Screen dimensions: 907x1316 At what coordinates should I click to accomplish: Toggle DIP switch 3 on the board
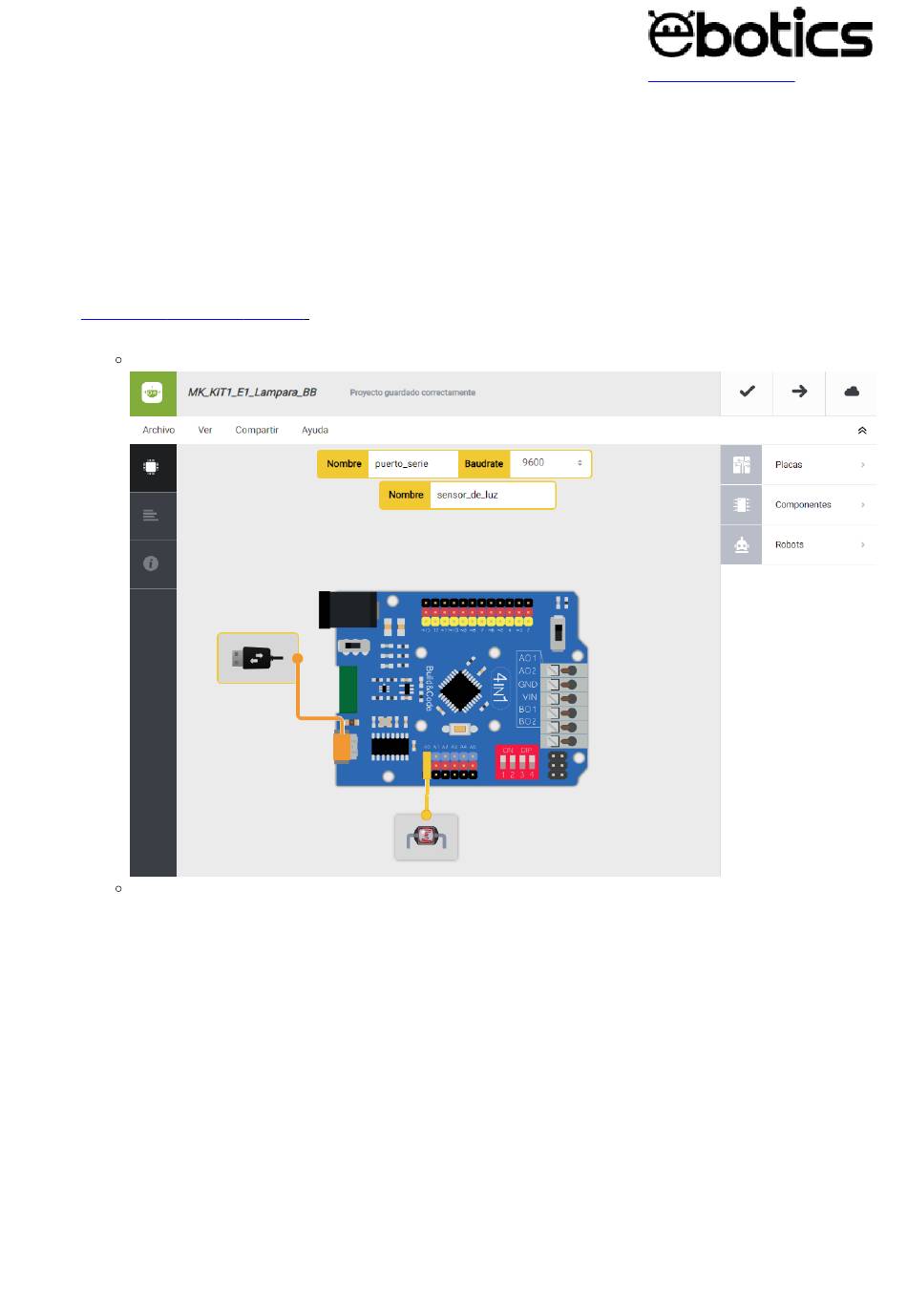click(522, 764)
